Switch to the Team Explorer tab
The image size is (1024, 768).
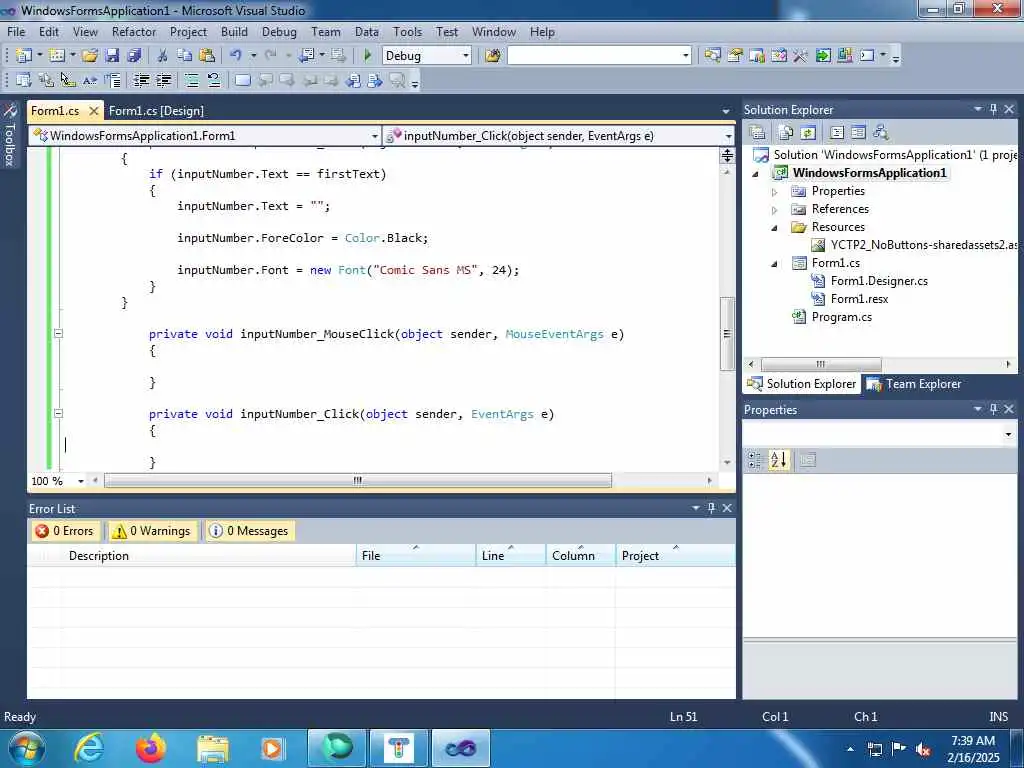coord(914,384)
